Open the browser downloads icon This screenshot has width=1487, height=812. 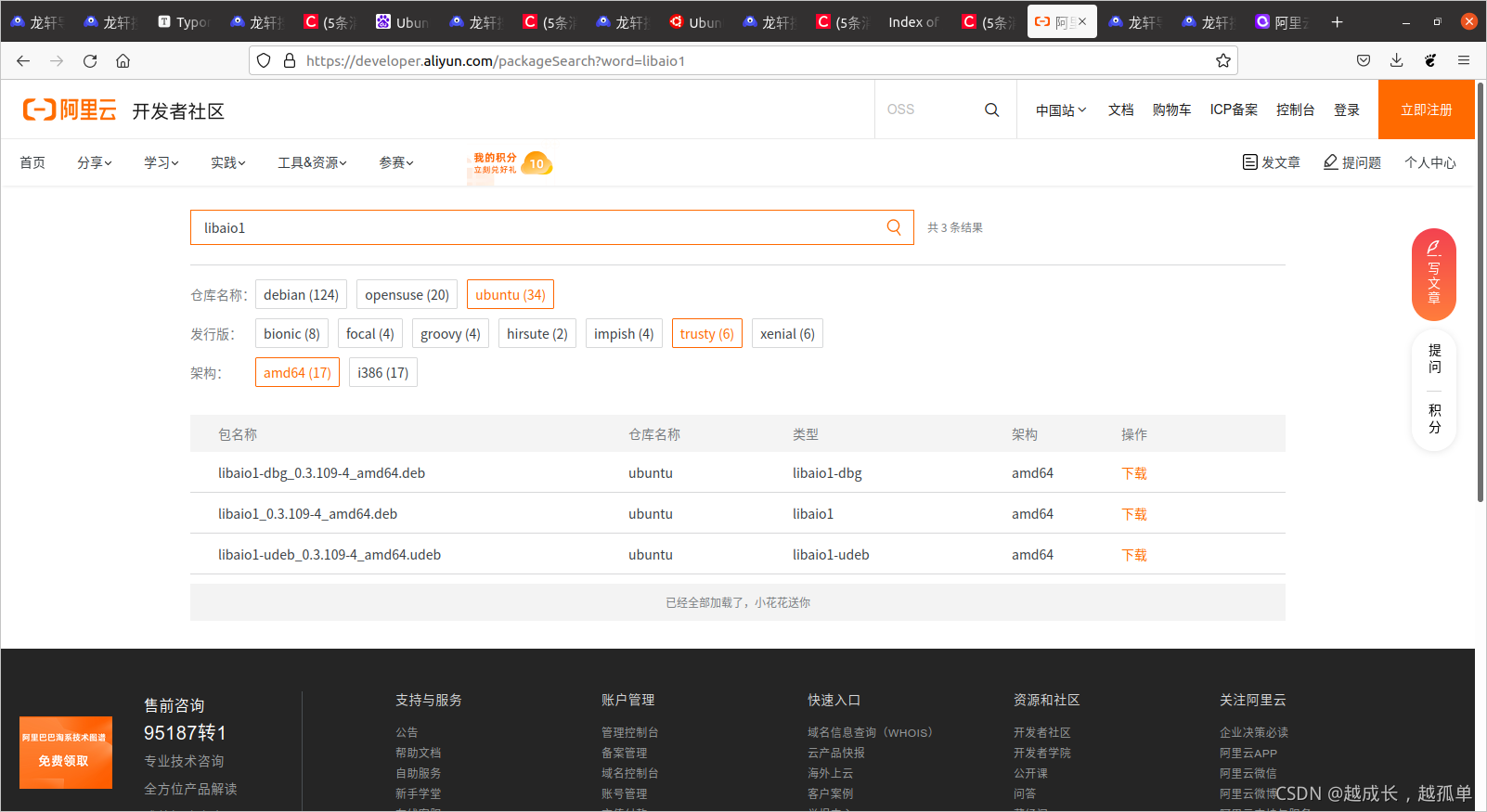click(x=1397, y=60)
